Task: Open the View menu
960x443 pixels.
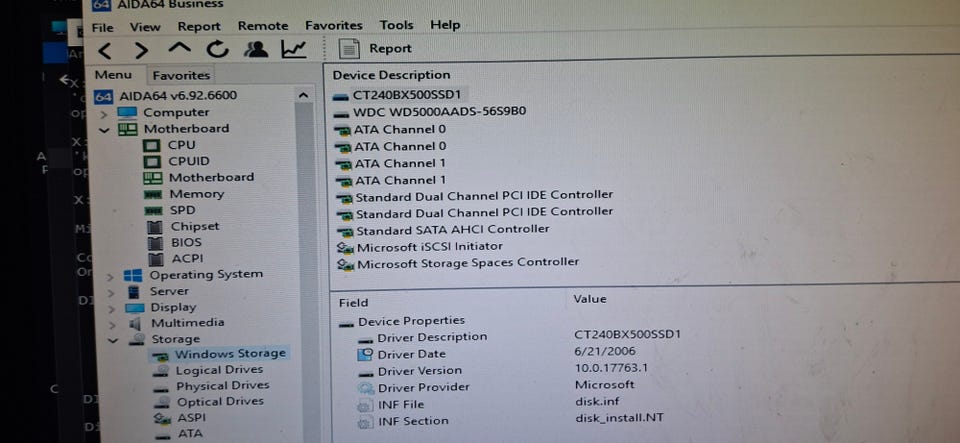Action: [x=145, y=27]
